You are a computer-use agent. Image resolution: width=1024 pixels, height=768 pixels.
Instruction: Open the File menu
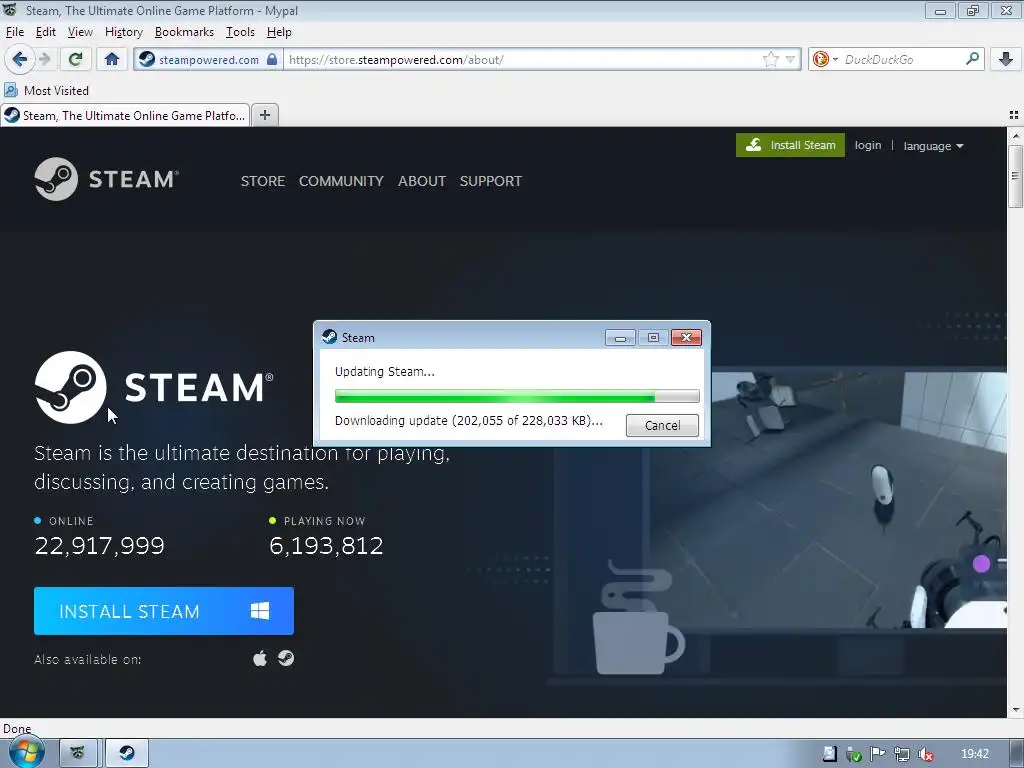click(x=15, y=32)
